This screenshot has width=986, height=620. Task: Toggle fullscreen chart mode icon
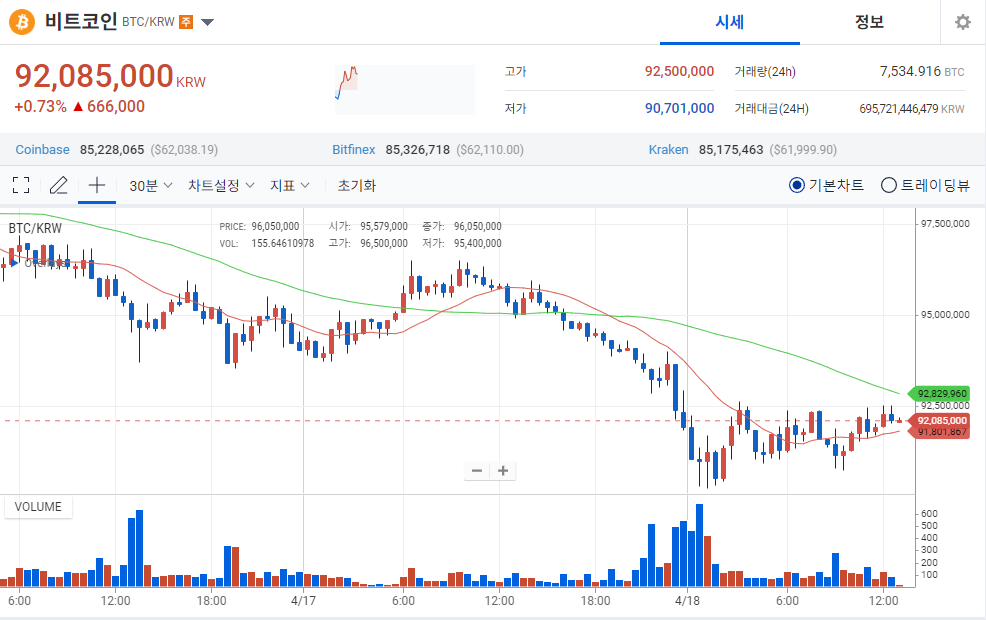[x=21, y=185]
